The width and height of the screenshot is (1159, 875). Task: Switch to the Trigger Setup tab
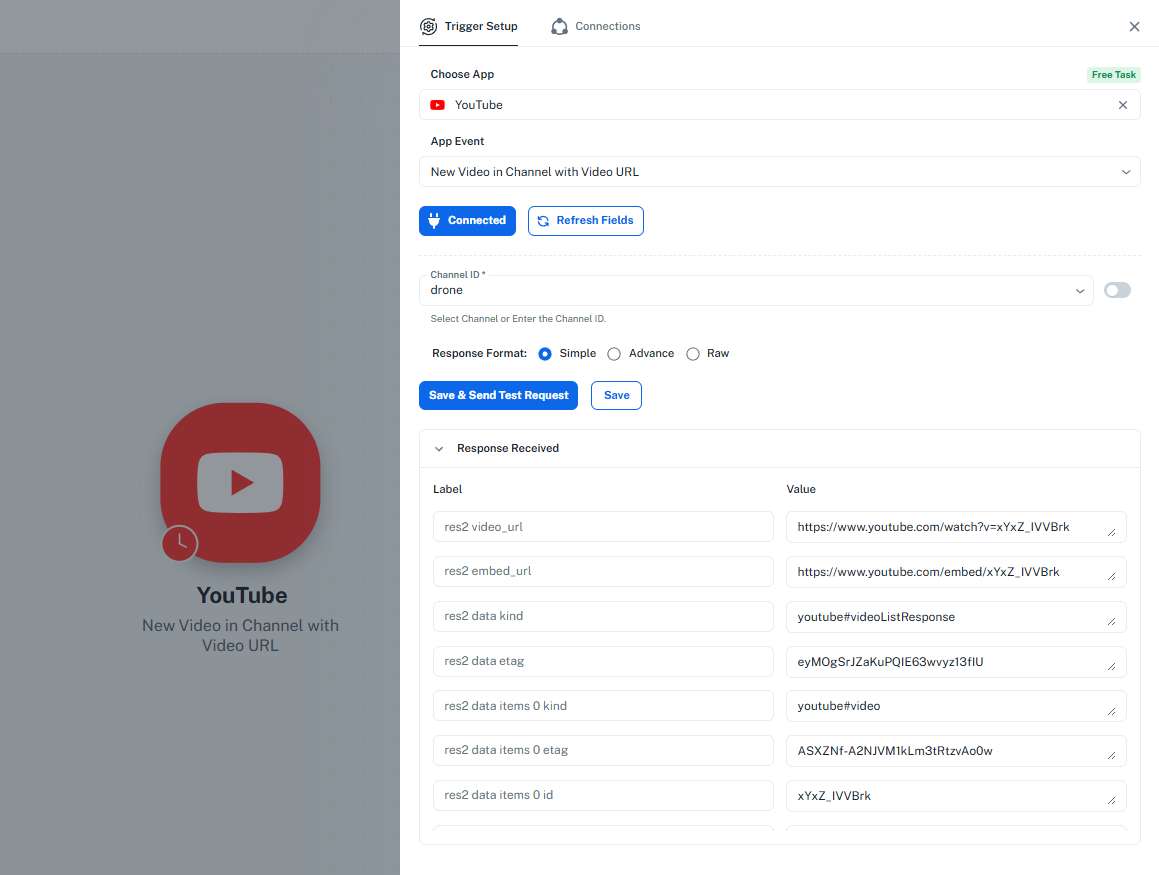[481, 27]
